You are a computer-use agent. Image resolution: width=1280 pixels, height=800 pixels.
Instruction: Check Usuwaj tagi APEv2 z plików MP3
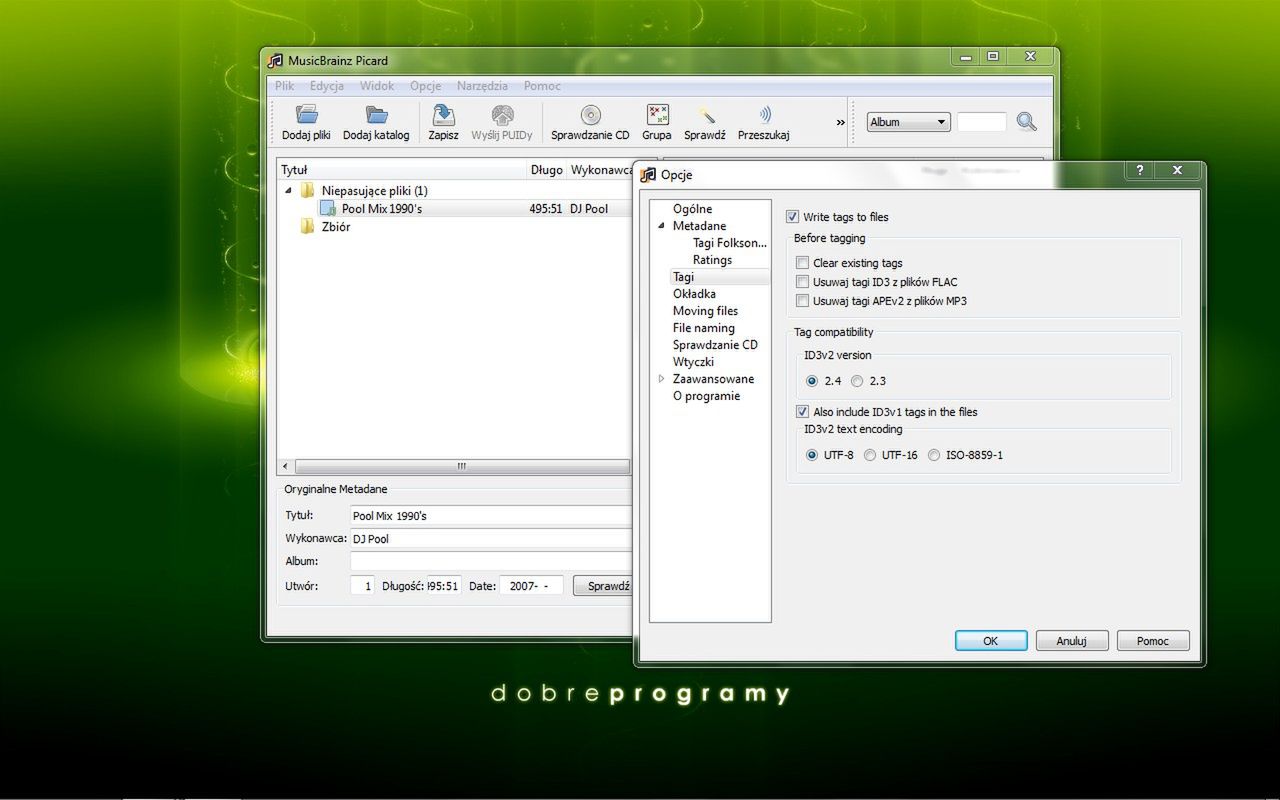coord(802,301)
